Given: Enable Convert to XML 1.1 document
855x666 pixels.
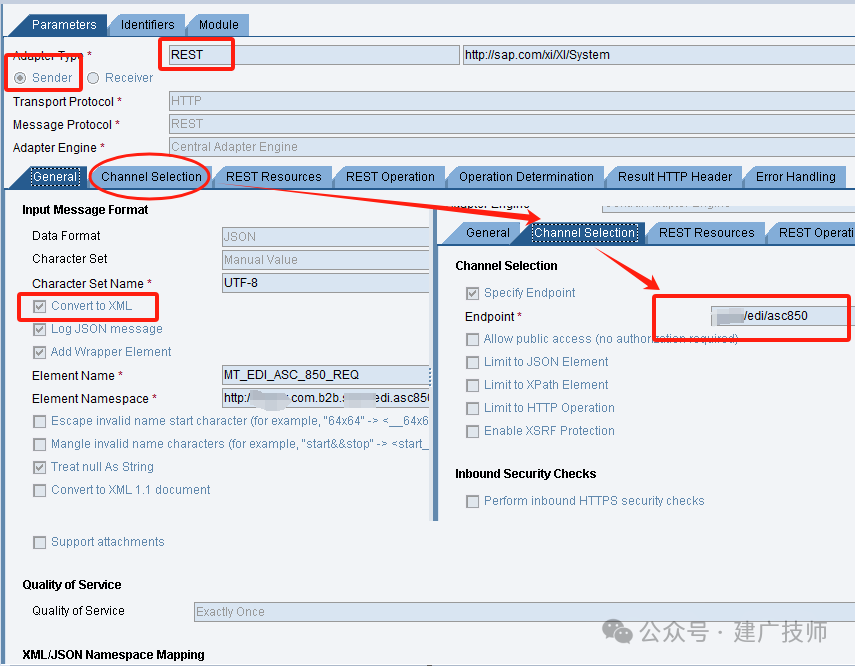Looking at the screenshot, I should tap(39, 490).
